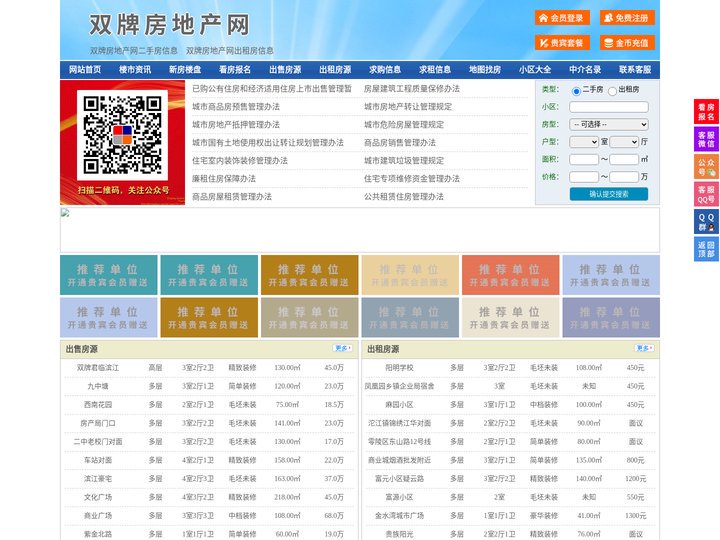
Task: Open the 新房楼盘 menu item
Action: [x=185, y=70]
